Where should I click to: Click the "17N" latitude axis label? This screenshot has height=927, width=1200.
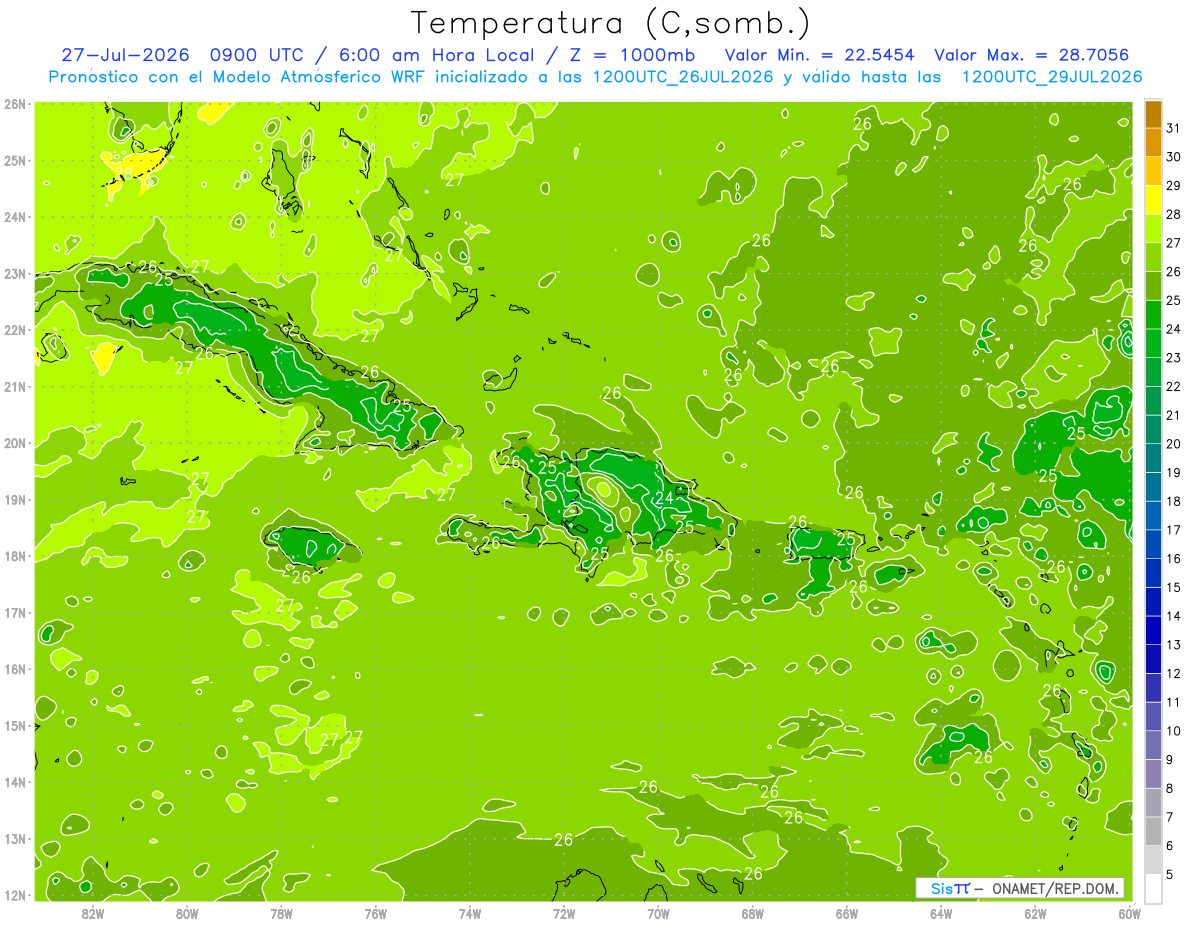15,613
